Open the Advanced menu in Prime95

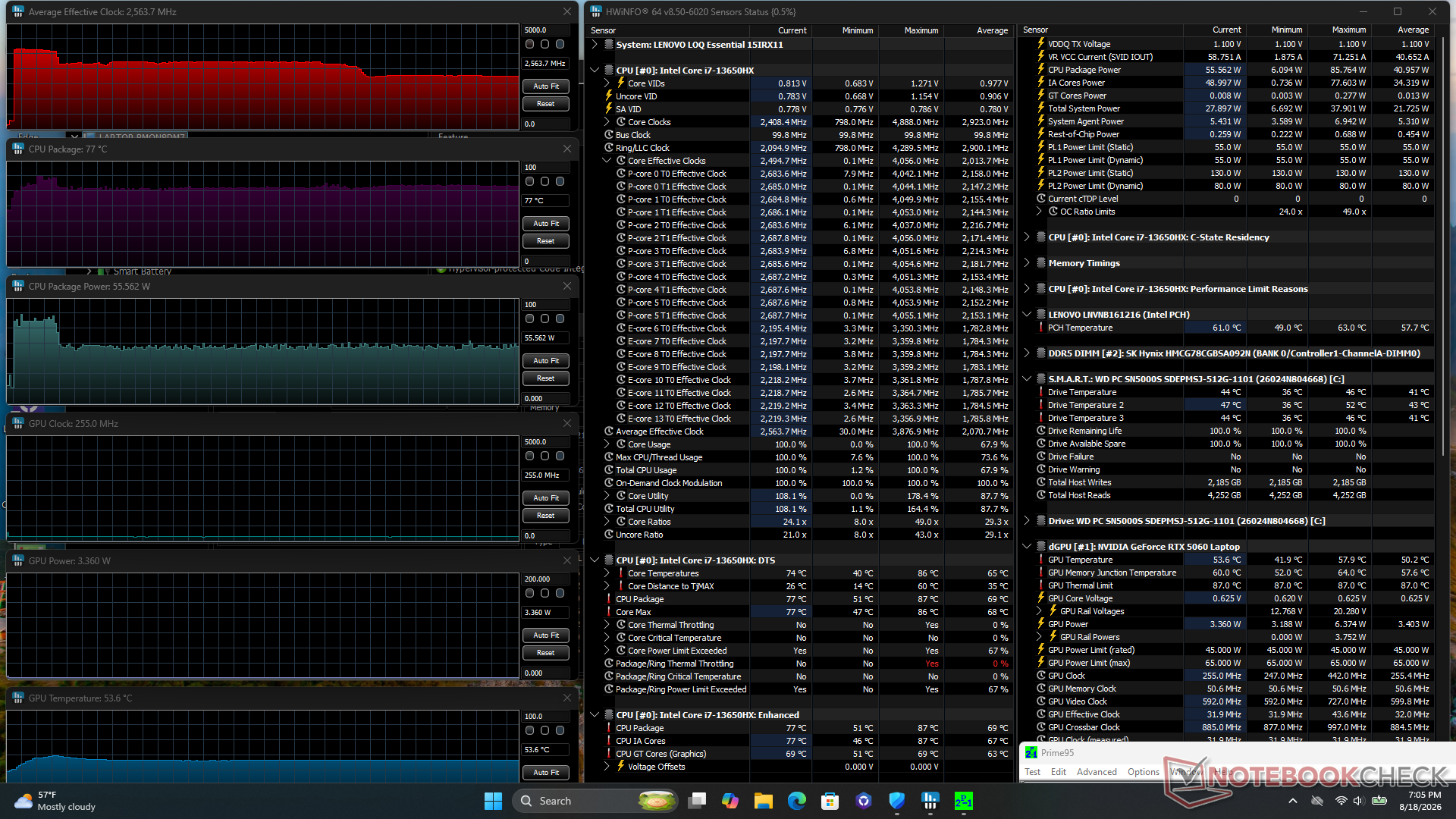(x=1097, y=772)
